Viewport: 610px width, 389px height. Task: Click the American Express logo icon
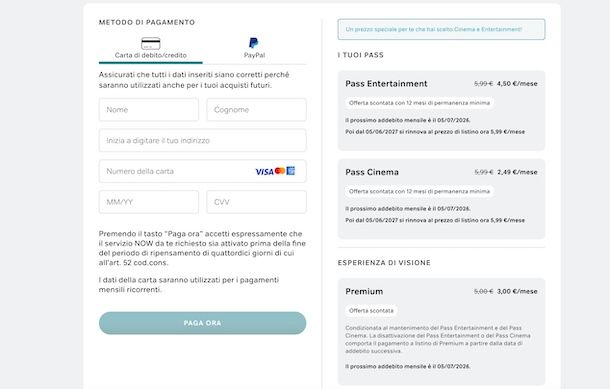coord(291,171)
